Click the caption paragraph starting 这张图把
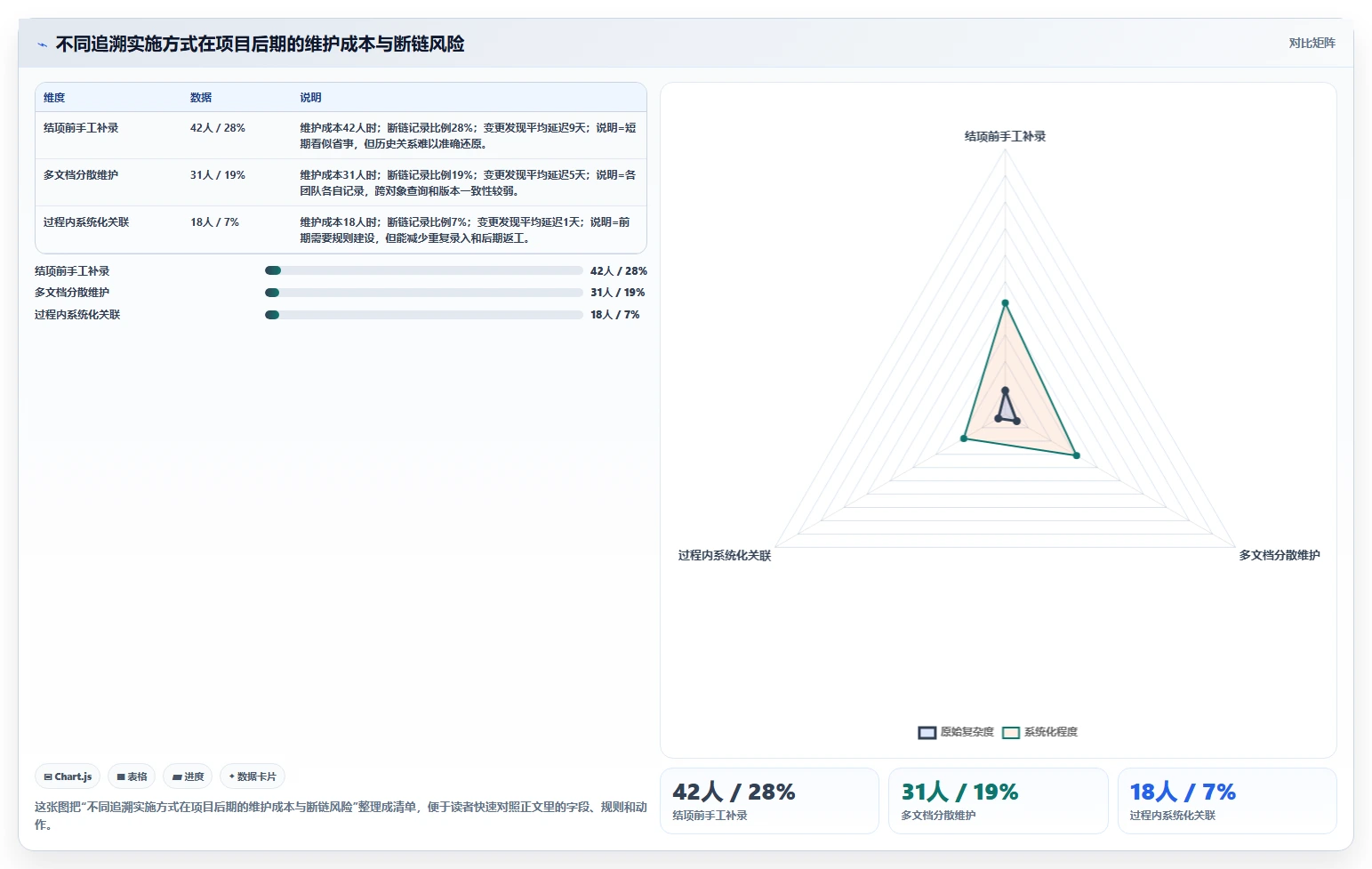Image resolution: width=1372 pixels, height=869 pixels. click(x=341, y=816)
